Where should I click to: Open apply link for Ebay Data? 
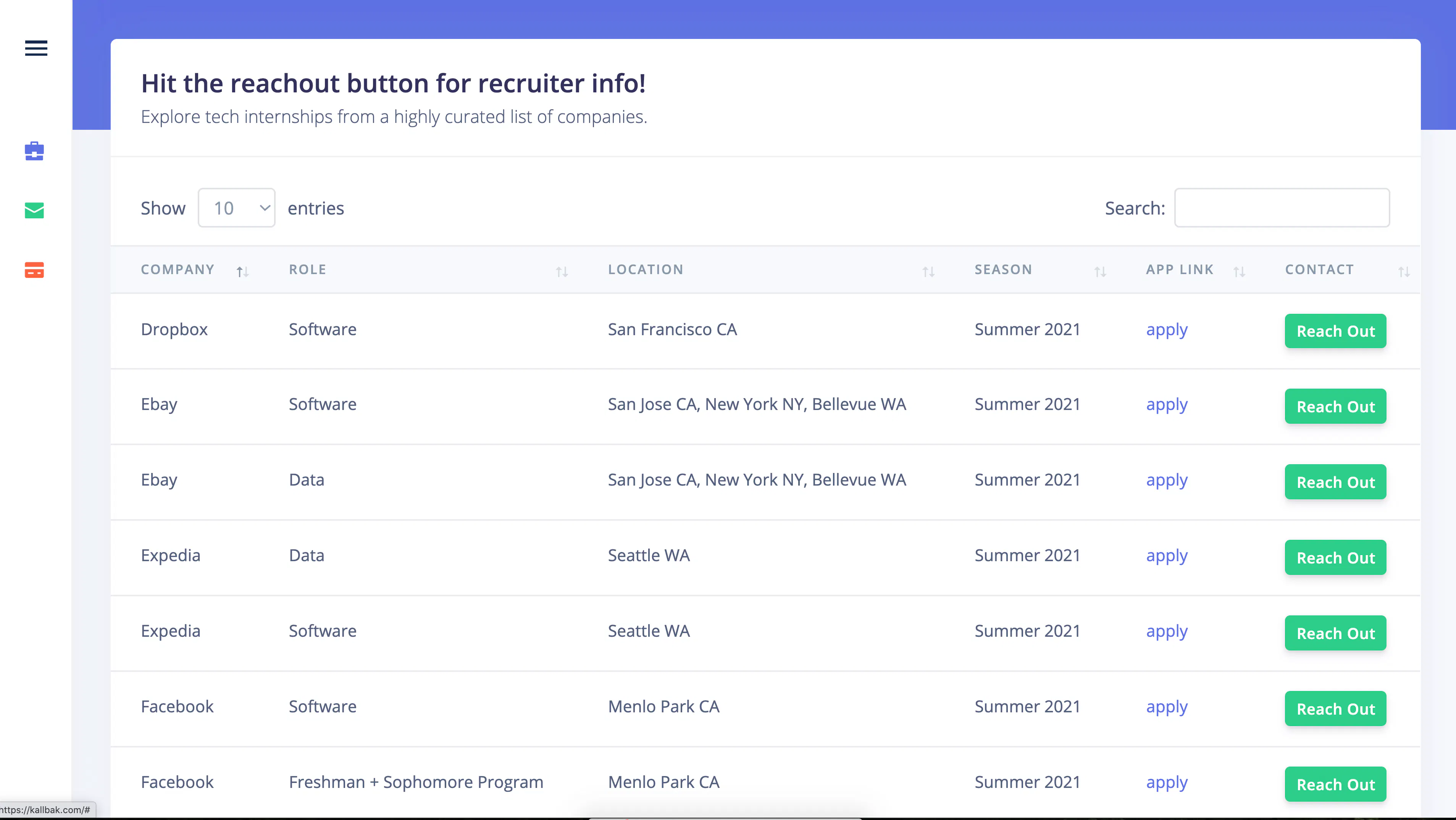click(x=1167, y=481)
